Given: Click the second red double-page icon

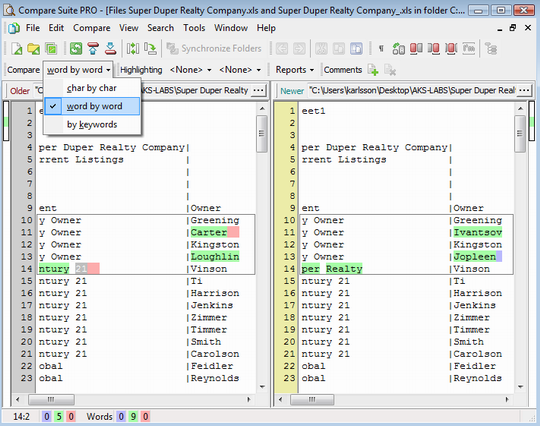Looking at the screenshot, I should [434, 49].
